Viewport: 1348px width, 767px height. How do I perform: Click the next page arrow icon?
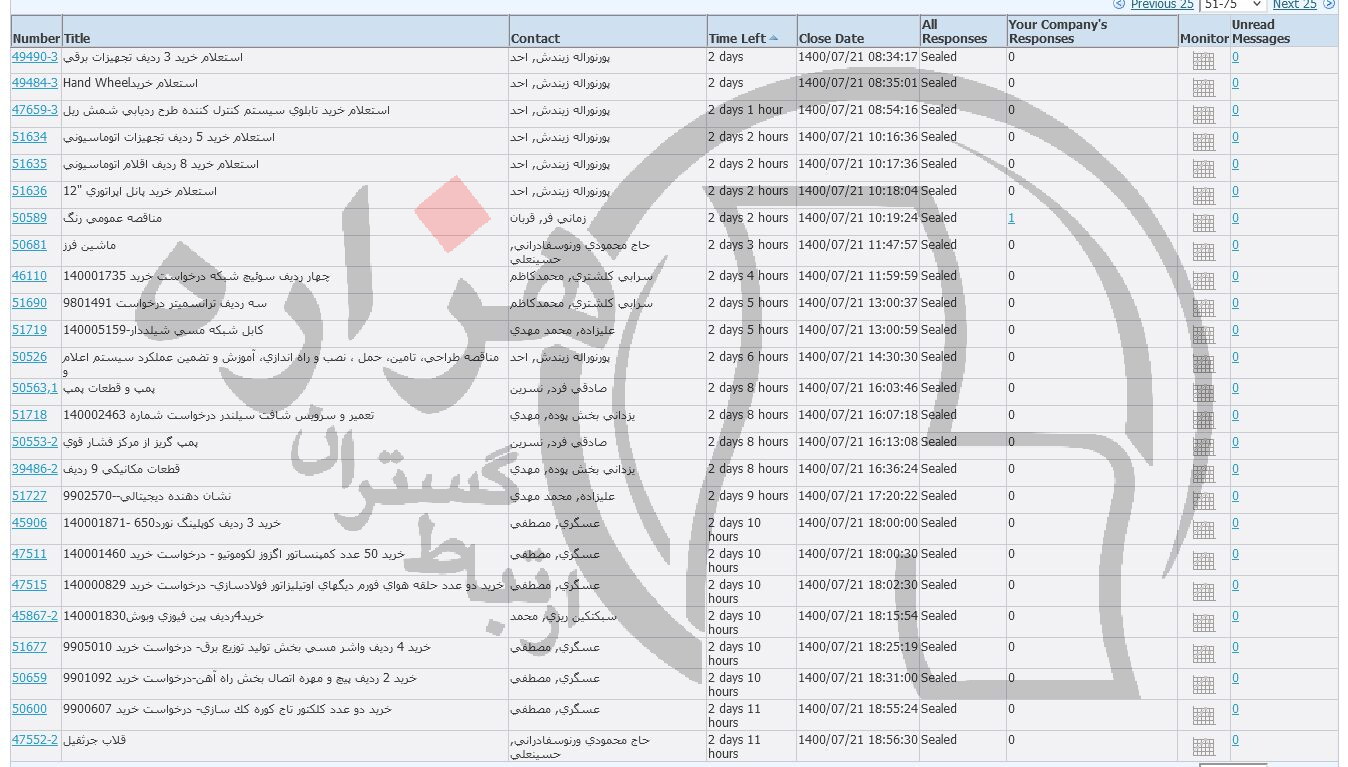(1329, 5)
